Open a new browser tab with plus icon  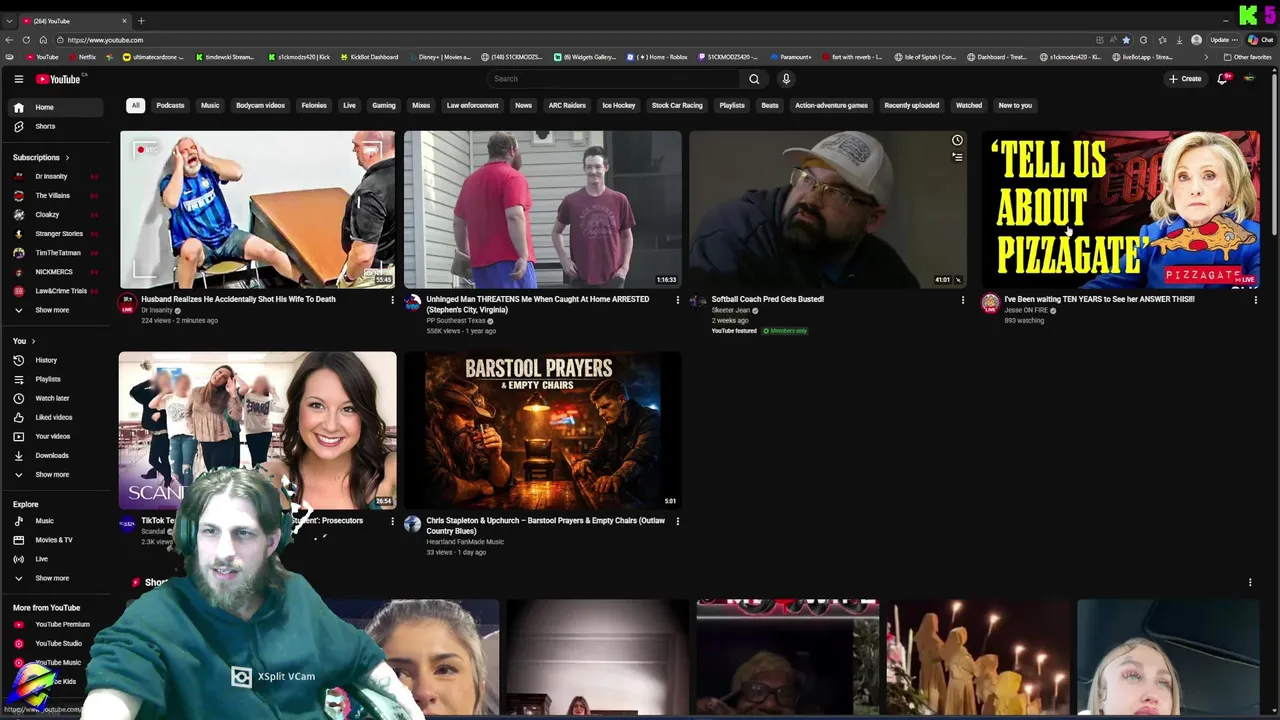[x=141, y=21]
